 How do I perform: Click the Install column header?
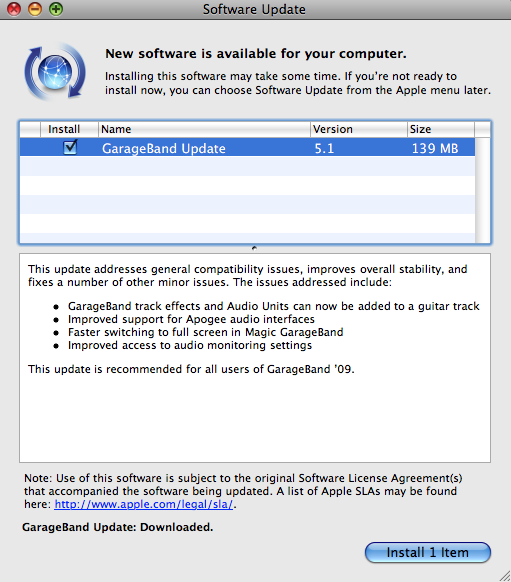pos(69,129)
